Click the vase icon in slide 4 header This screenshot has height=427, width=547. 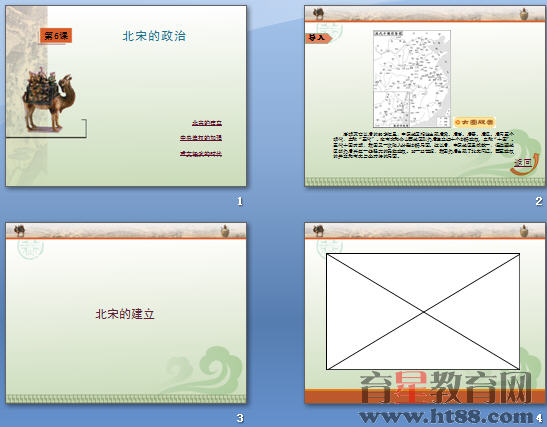coord(524,231)
